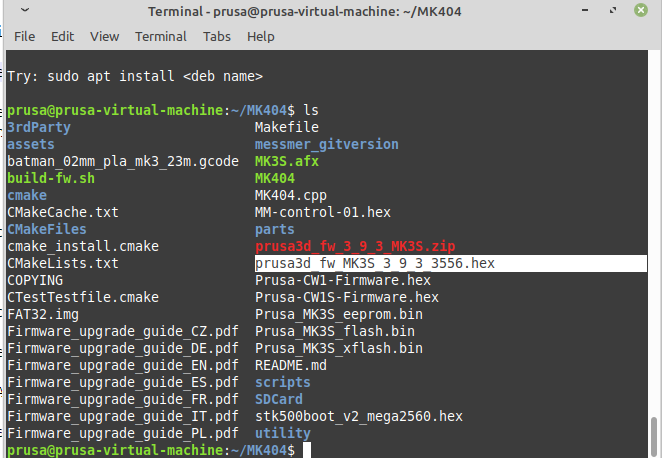Click the highlighted prusa3d_fw_MK3S_3_9_3_3556.hex line
662x458 pixels.
[375, 263]
